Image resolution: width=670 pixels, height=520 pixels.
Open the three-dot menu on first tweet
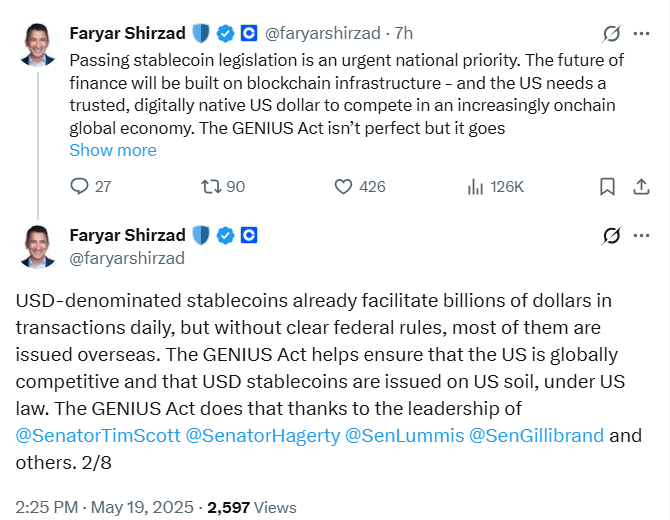pyautogui.click(x=640, y=33)
